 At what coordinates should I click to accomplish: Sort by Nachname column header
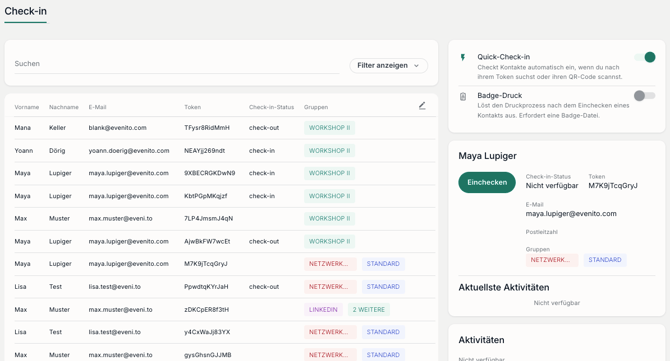click(x=64, y=107)
